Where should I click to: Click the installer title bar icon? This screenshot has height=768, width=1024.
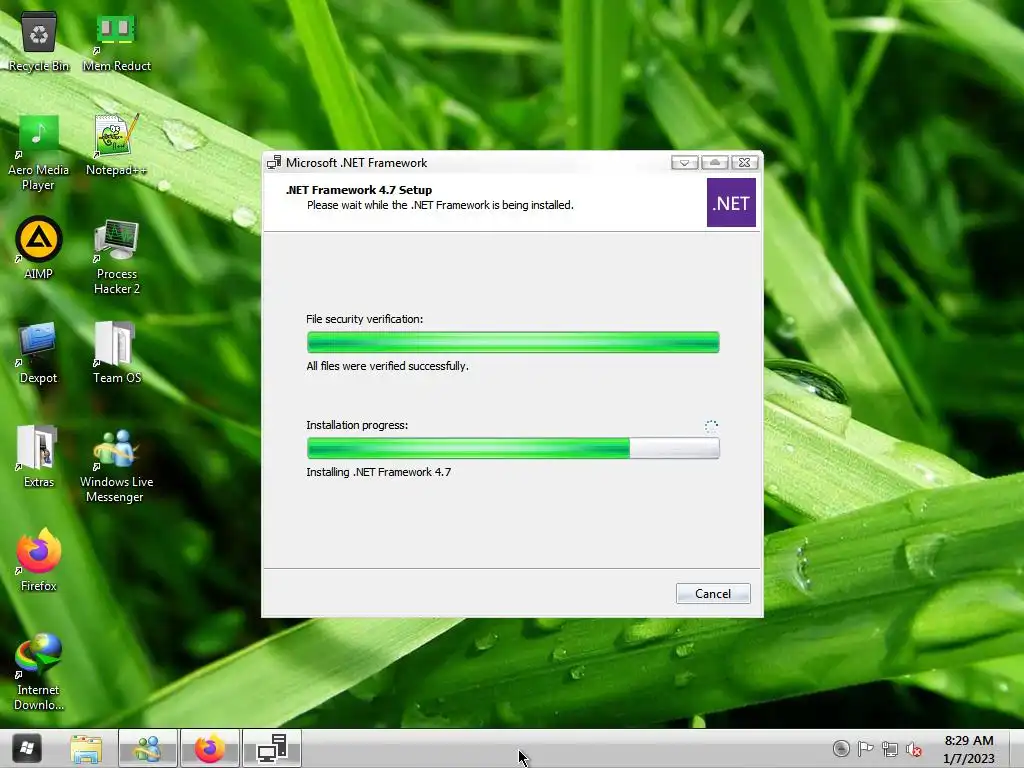click(274, 163)
